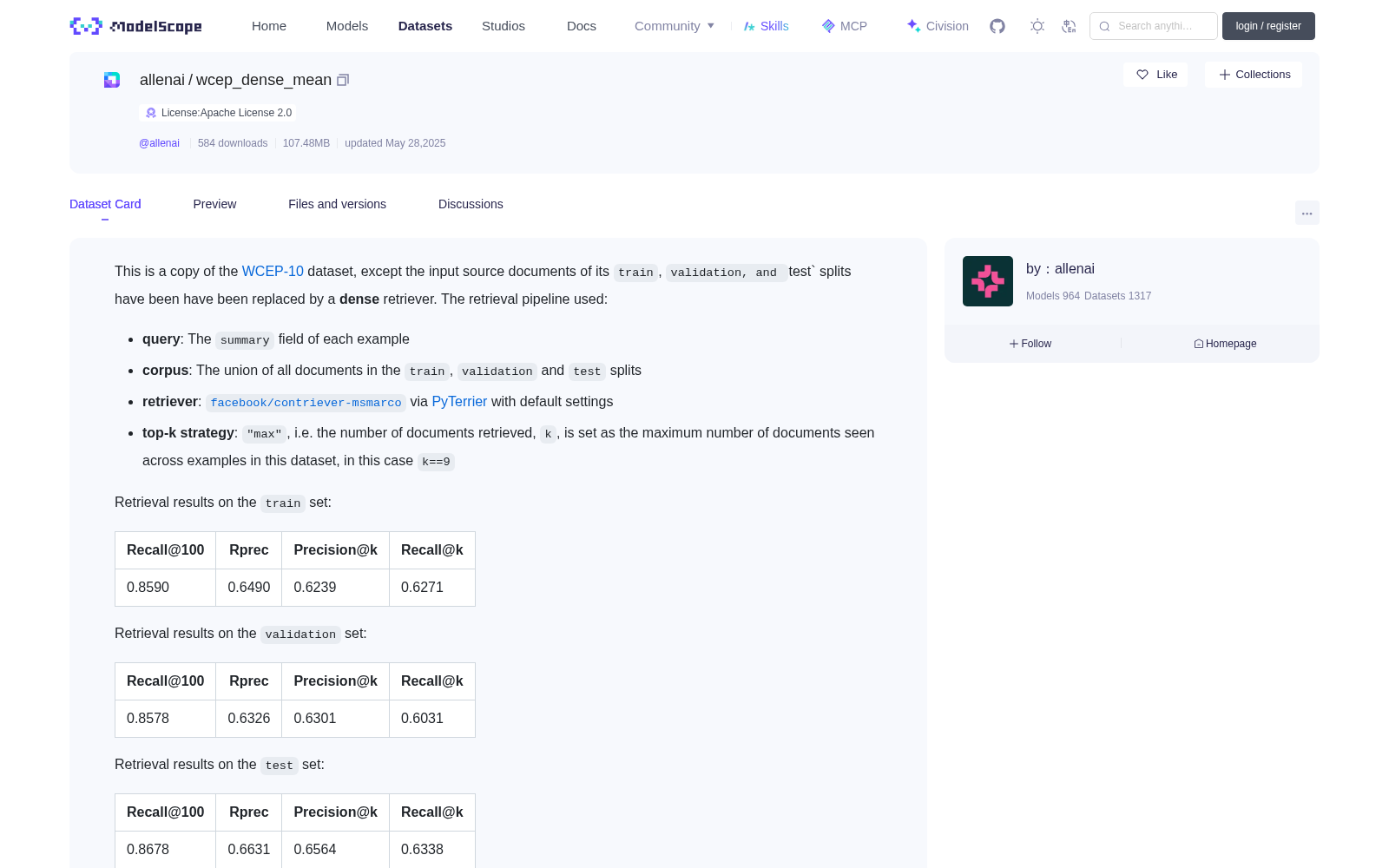This screenshot has width=1389, height=868.
Task: Click test table cell 0.8678
Action: pyautogui.click(x=165, y=850)
